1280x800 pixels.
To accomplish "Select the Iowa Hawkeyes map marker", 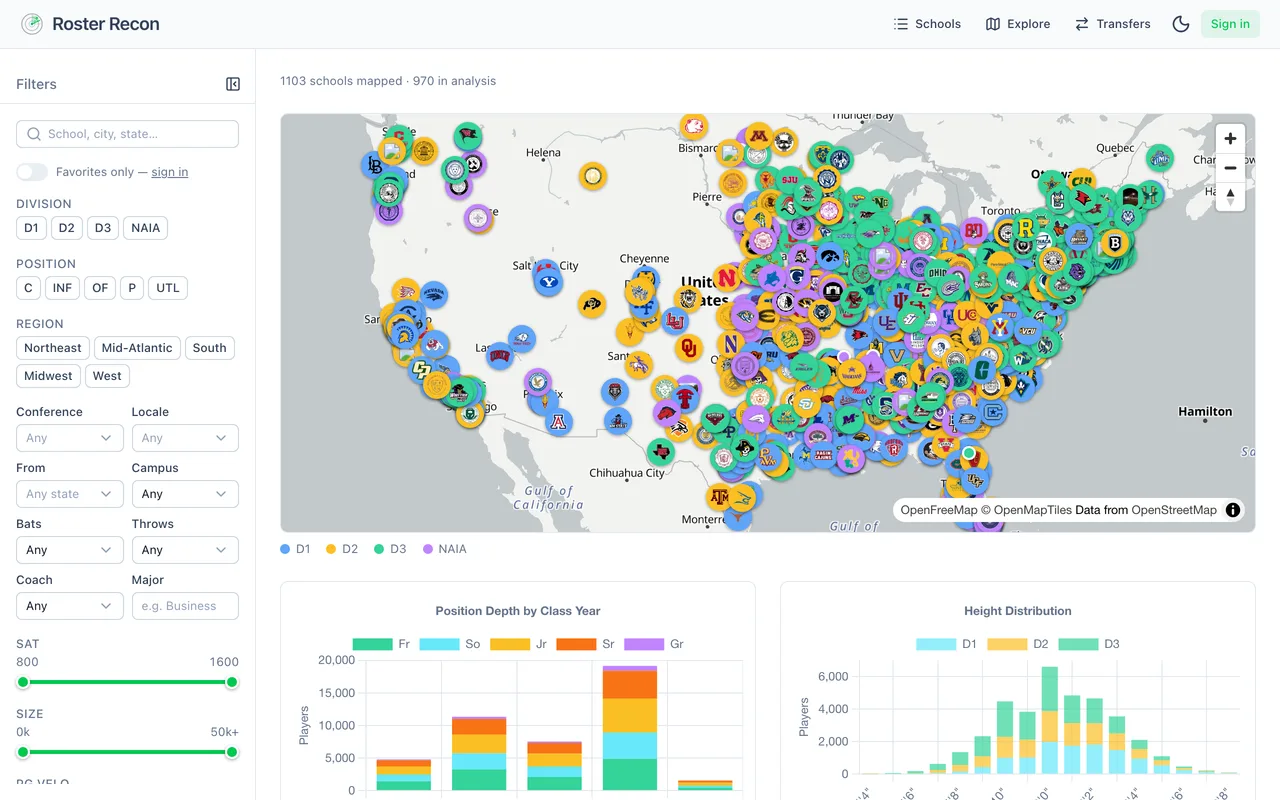I will tap(828, 257).
